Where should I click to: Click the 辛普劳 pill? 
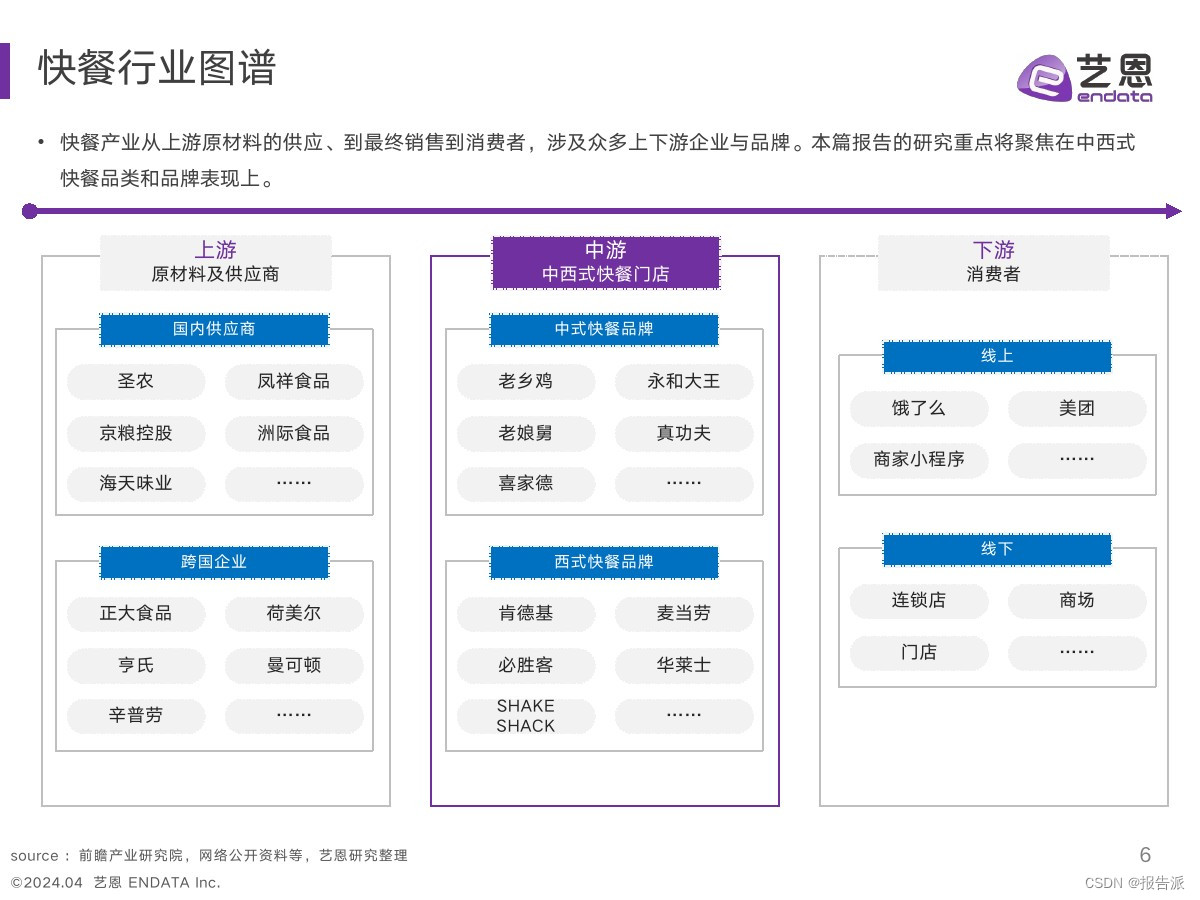tap(136, 716)
